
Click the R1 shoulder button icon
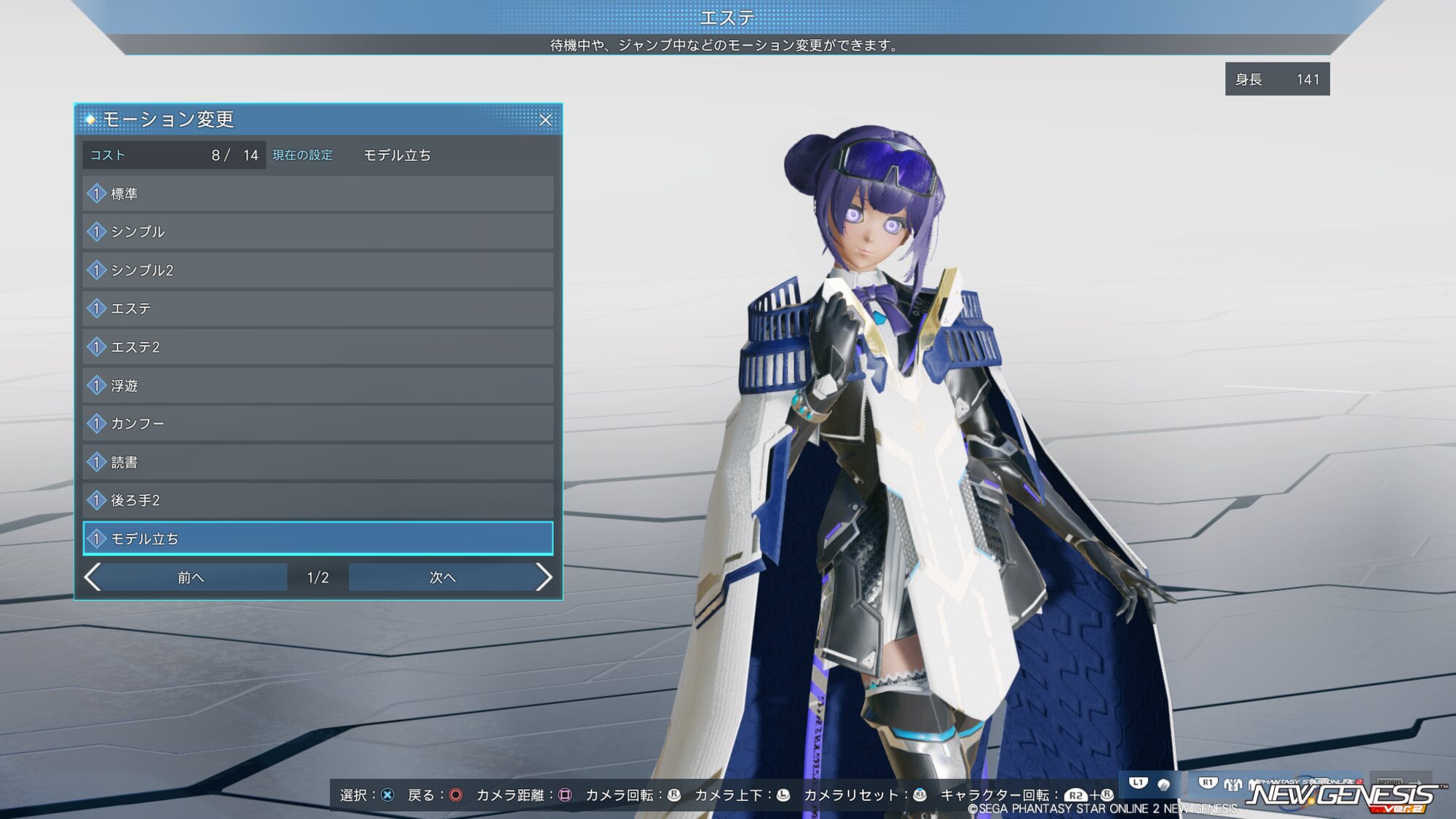point(1208,783)
